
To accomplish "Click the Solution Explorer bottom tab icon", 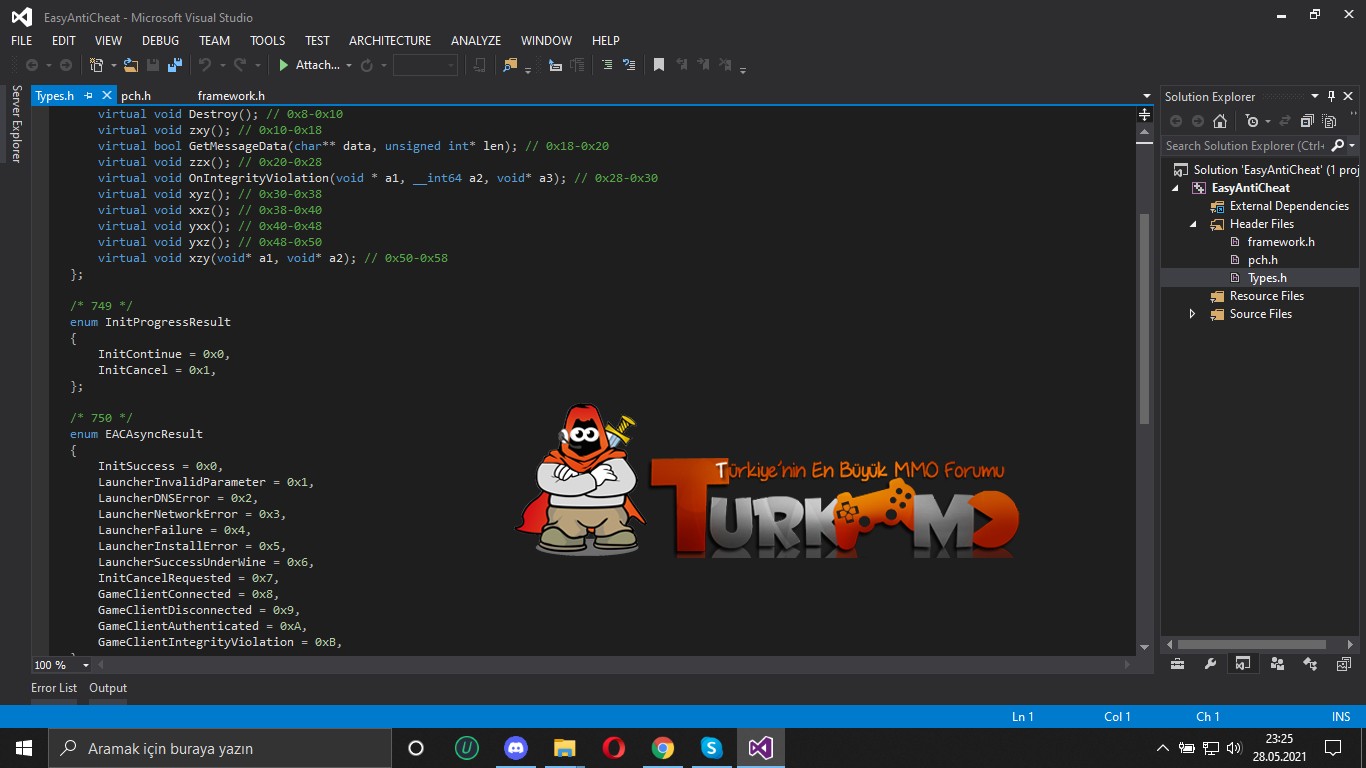I will tap(1243, 664).
